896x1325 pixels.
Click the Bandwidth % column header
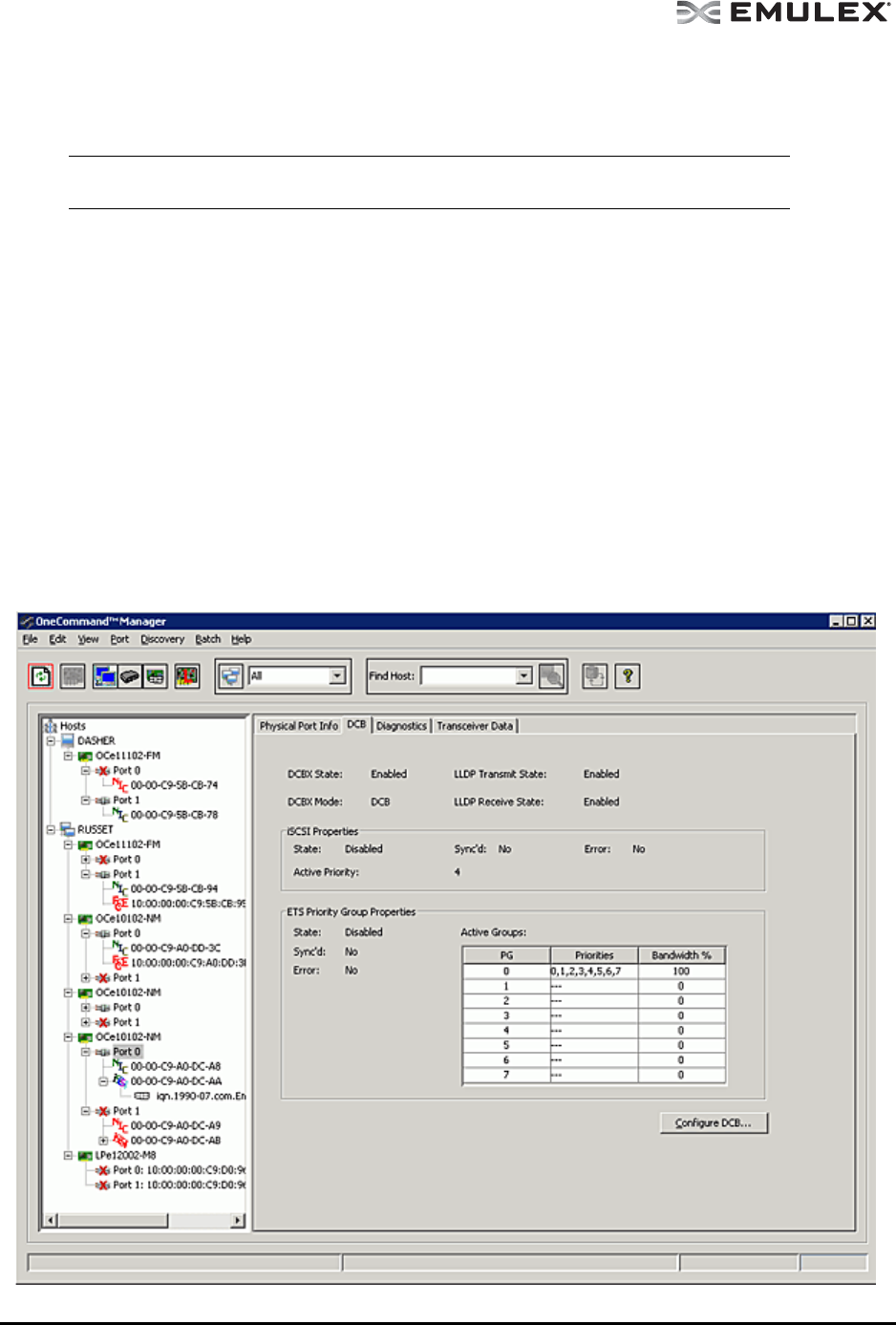pyautogui.click(x=681, y=955)
